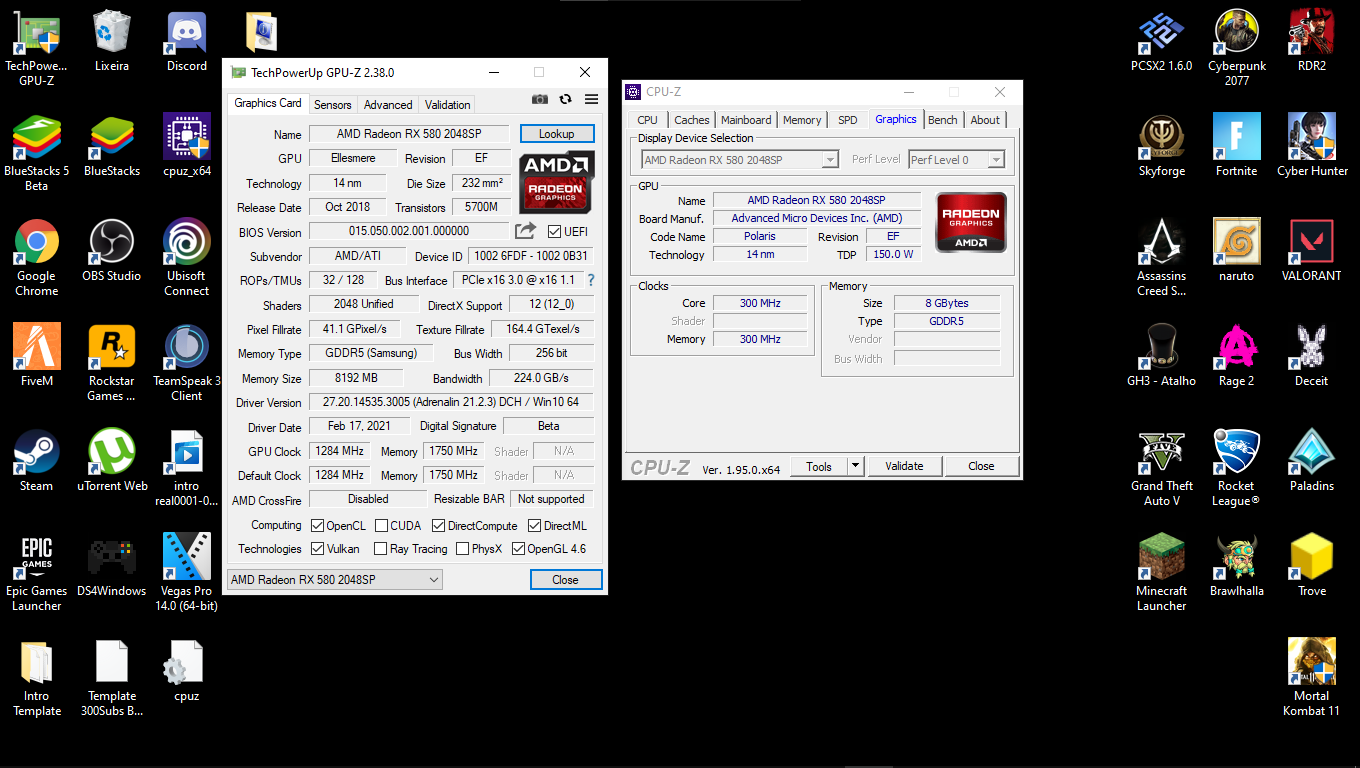Select the PCSX2 1.6.0 shortcut

(x=1162, y=41)
